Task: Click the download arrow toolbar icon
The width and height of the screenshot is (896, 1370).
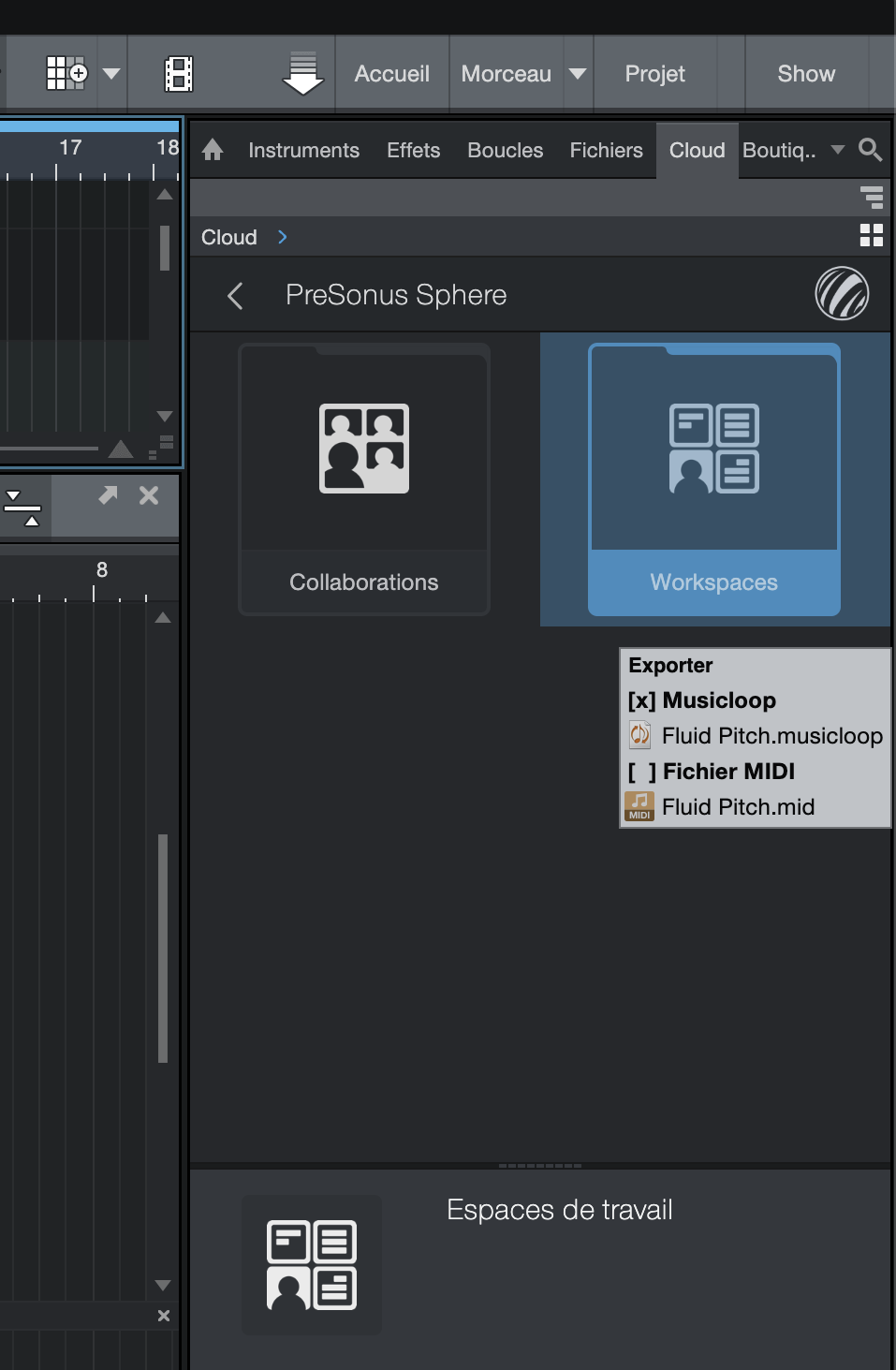Action: (x=302, y=72)
